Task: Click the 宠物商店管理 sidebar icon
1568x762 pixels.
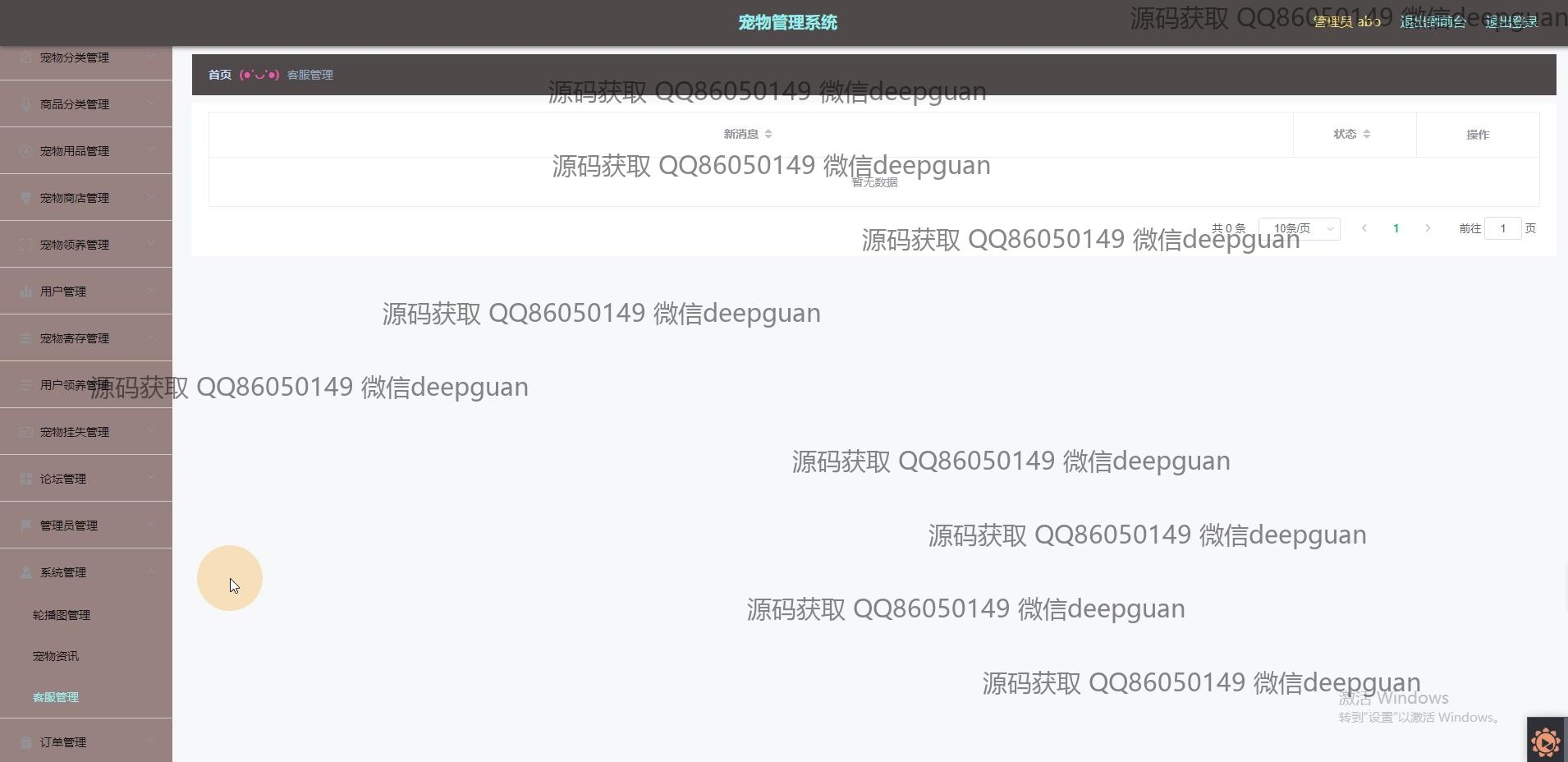Action: click(25, 198)
